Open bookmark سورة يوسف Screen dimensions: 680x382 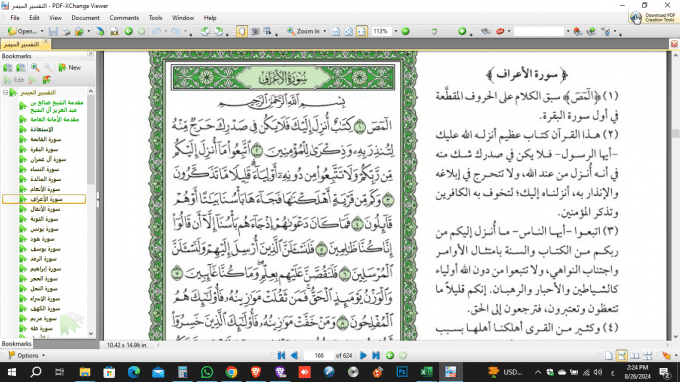[x=45, y=249]
